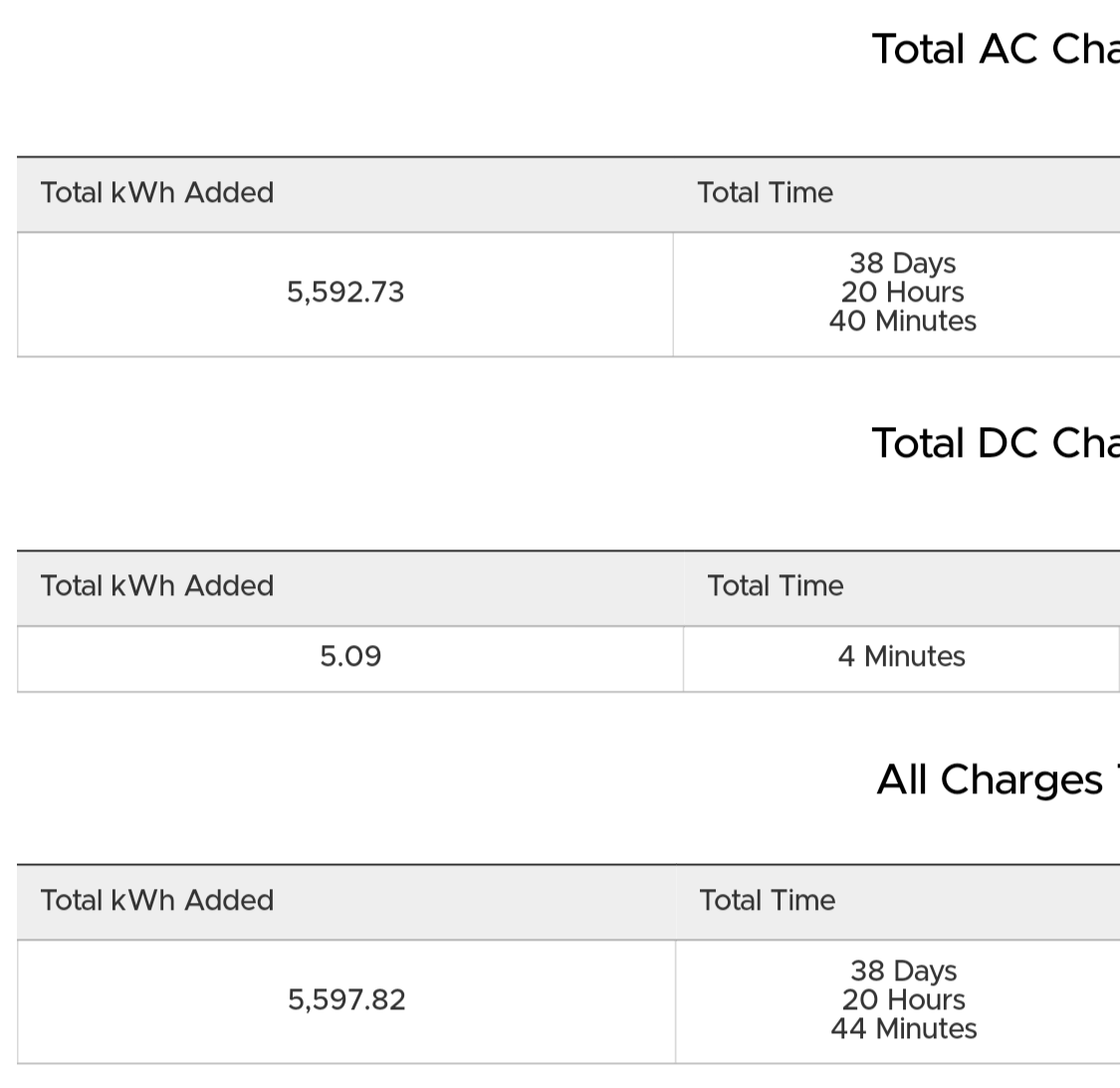Click the Total DC Charges heading
Image resolution: width=1120 pixels, height=1088 pixels.
coord(996,443)
